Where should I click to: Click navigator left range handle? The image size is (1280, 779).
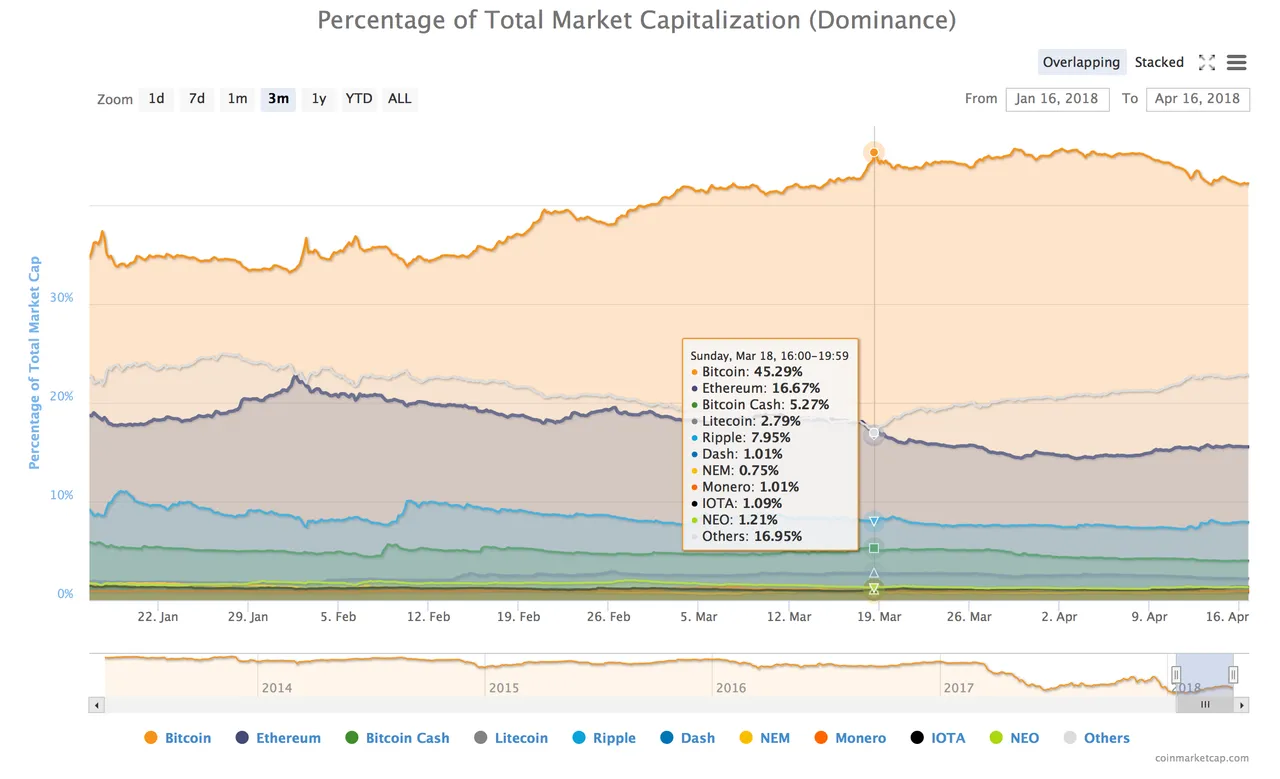click(x=1177, y=675)
